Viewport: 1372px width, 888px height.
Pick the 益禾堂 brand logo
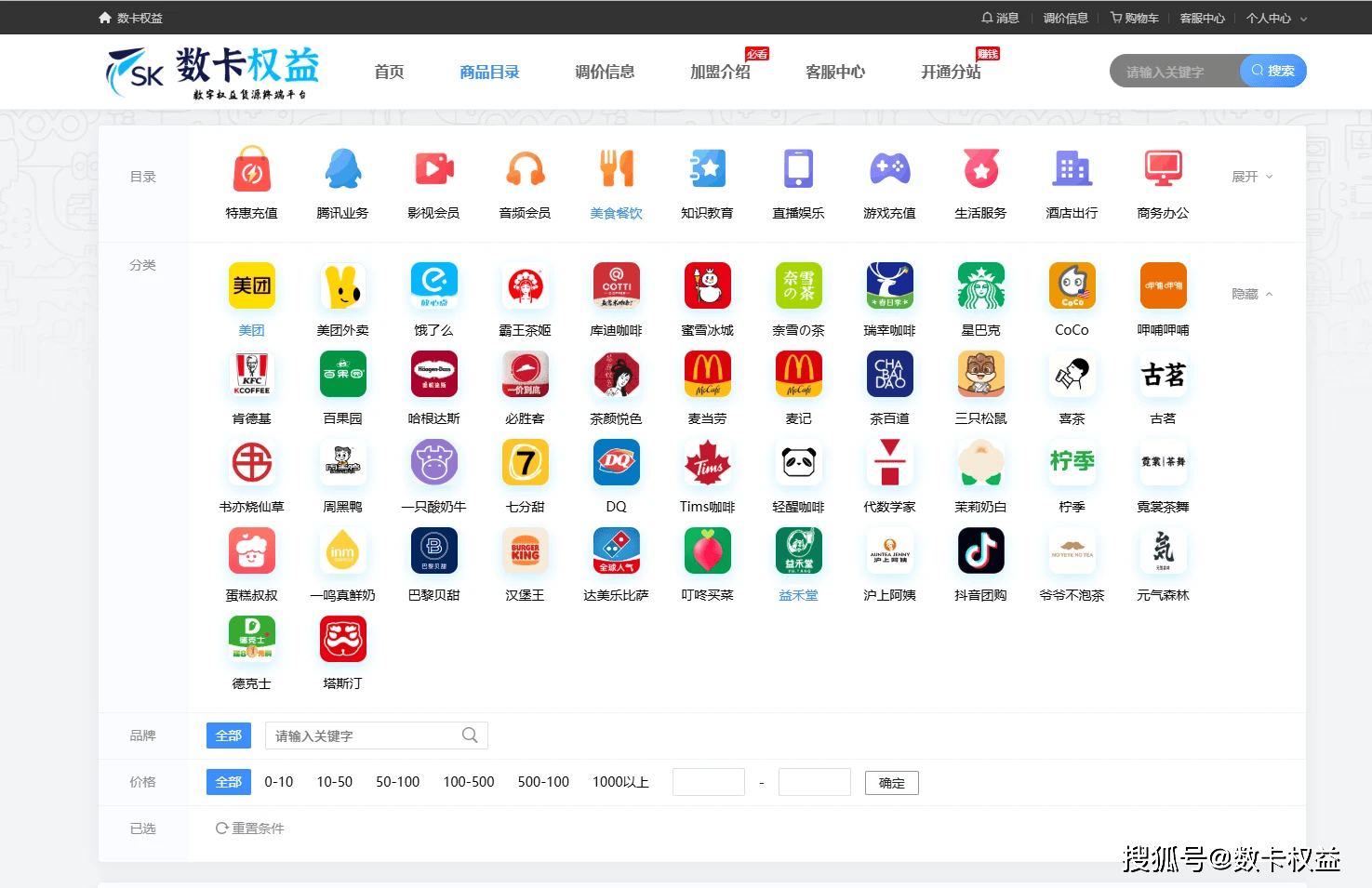[x=798, y=550]
